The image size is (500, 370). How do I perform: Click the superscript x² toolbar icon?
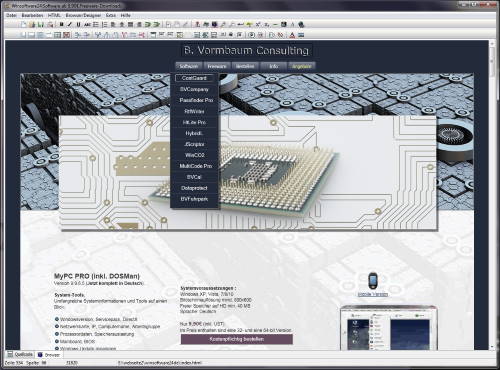click(258, 24)
